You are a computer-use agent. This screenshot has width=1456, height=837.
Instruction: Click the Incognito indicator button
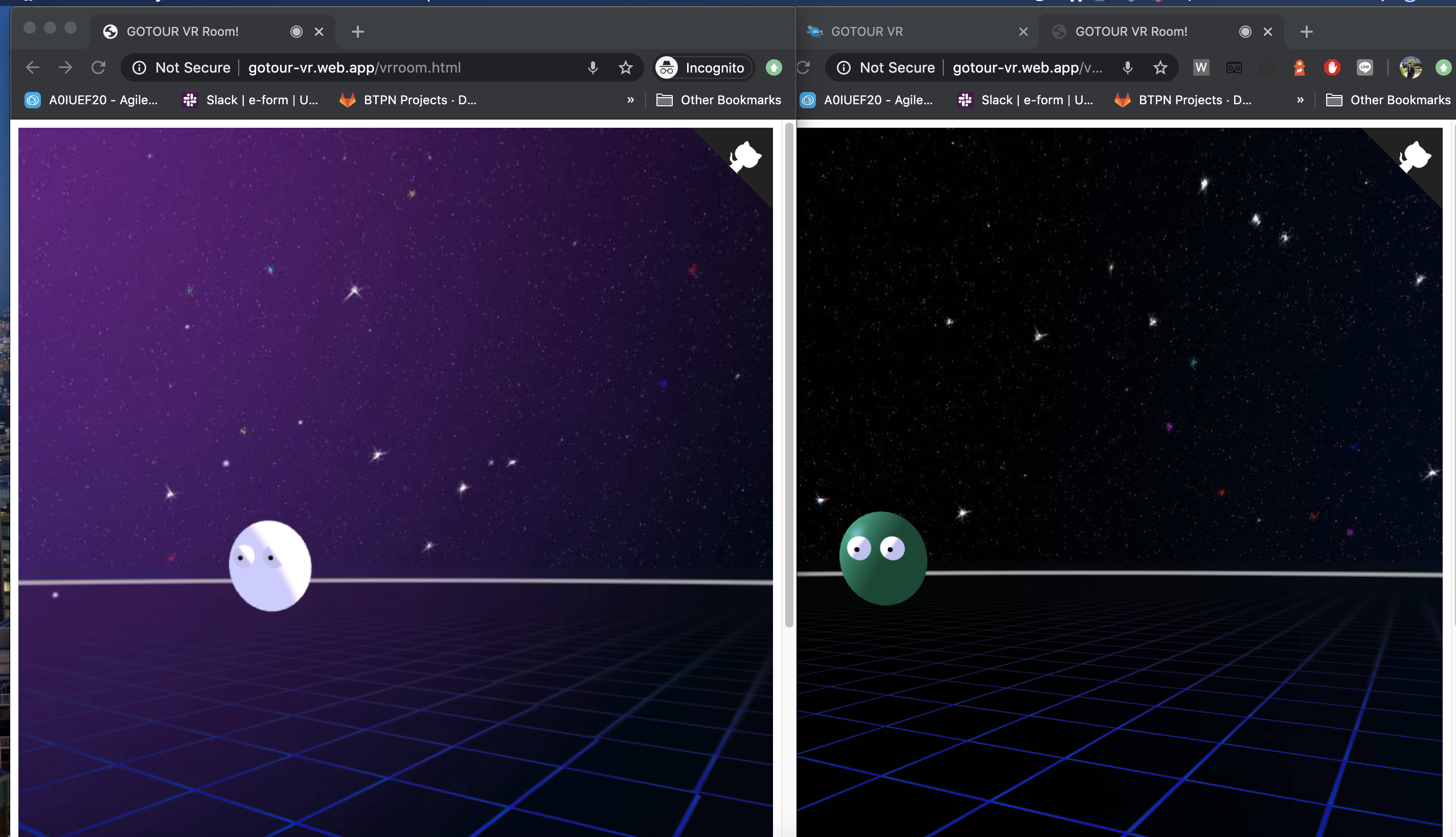pos(703,68)
